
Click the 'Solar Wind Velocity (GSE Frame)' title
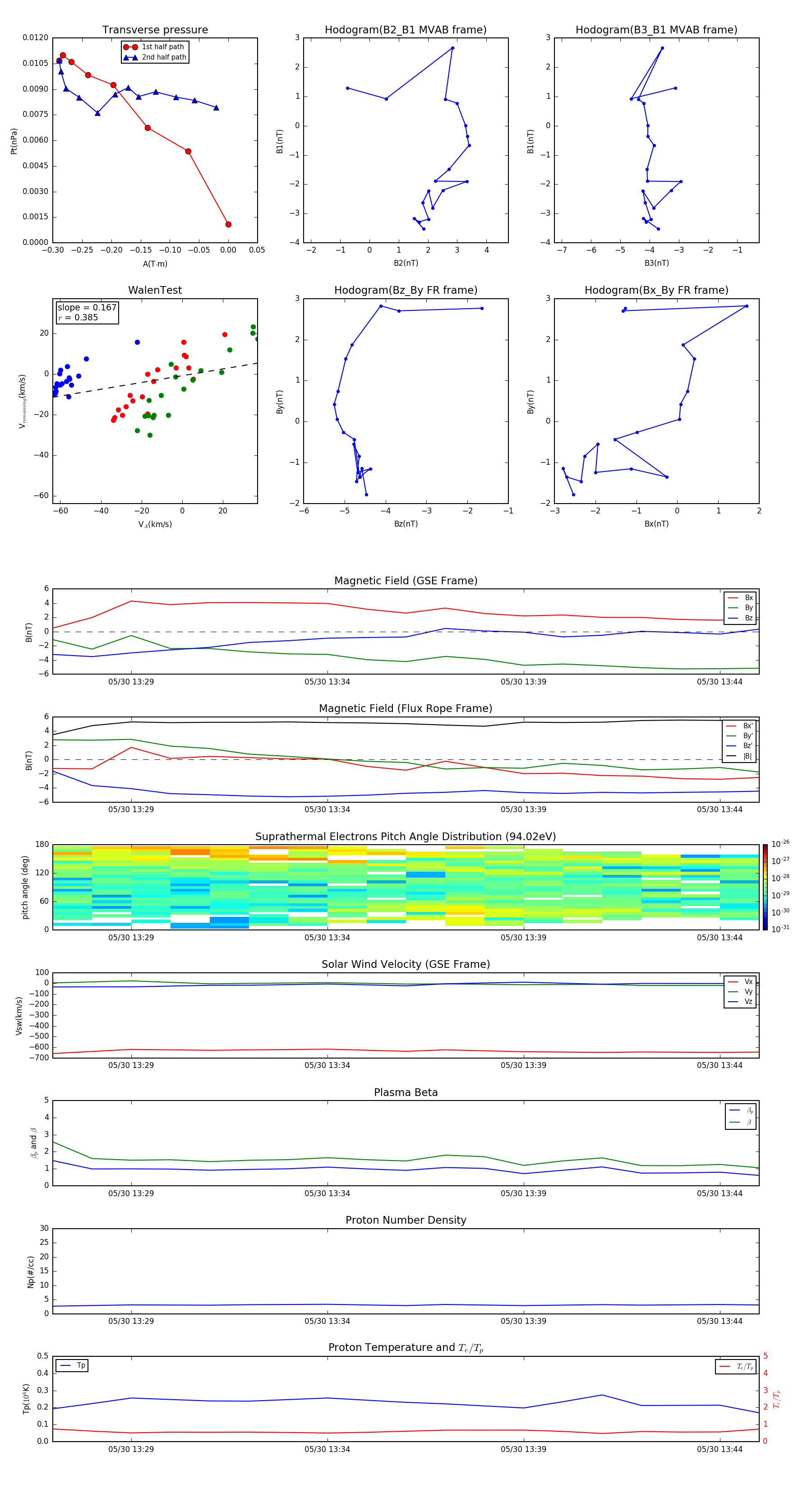(406, 964)
